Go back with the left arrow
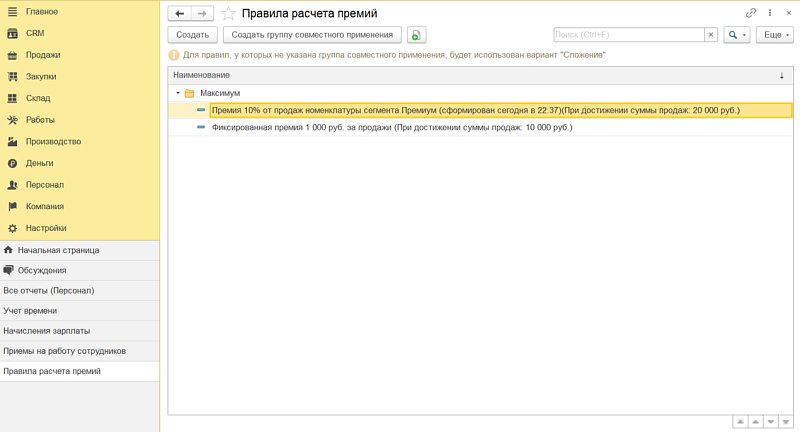The image size is (800, 432). (x=180, y=13)
